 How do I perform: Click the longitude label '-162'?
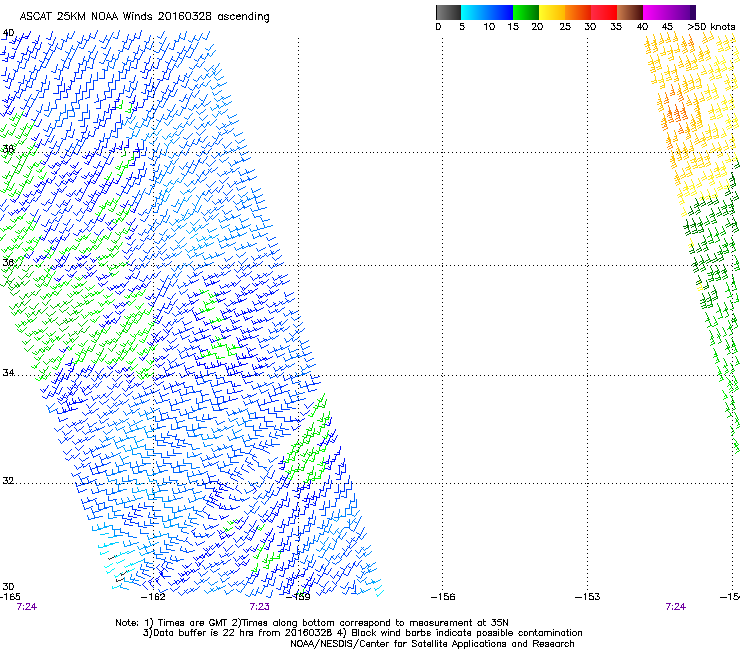[x=153, y=597]
